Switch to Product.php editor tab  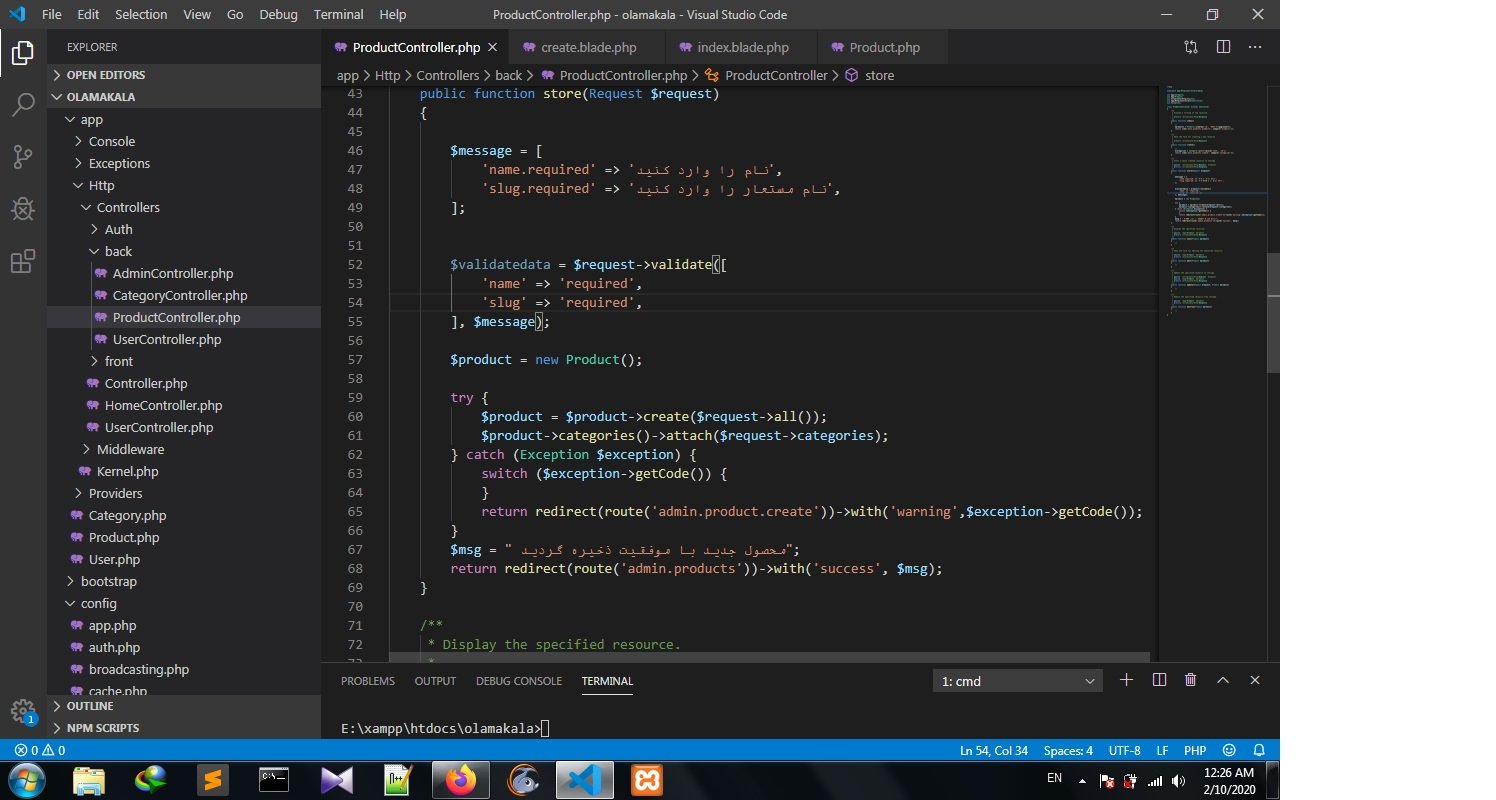884,47
